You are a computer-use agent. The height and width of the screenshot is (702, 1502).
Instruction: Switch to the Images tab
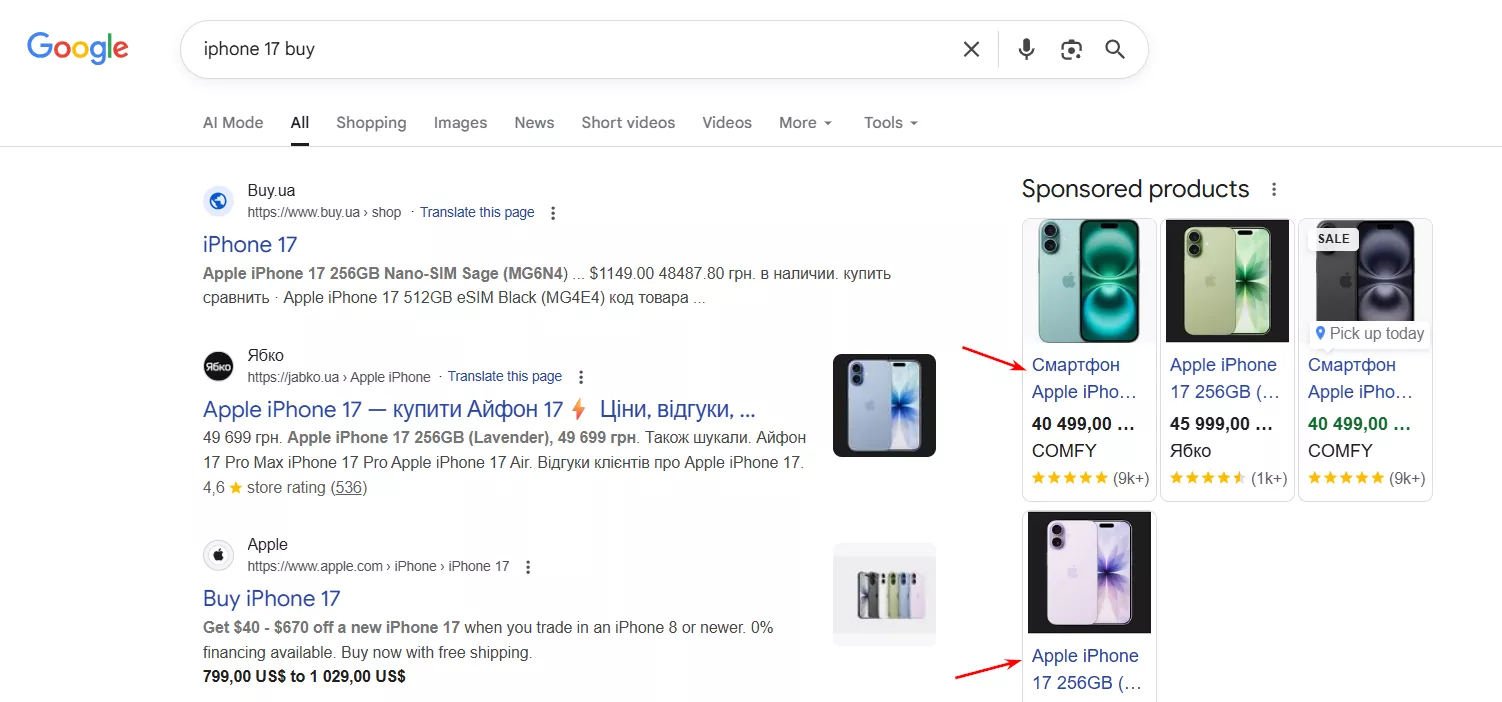[460, 123]
